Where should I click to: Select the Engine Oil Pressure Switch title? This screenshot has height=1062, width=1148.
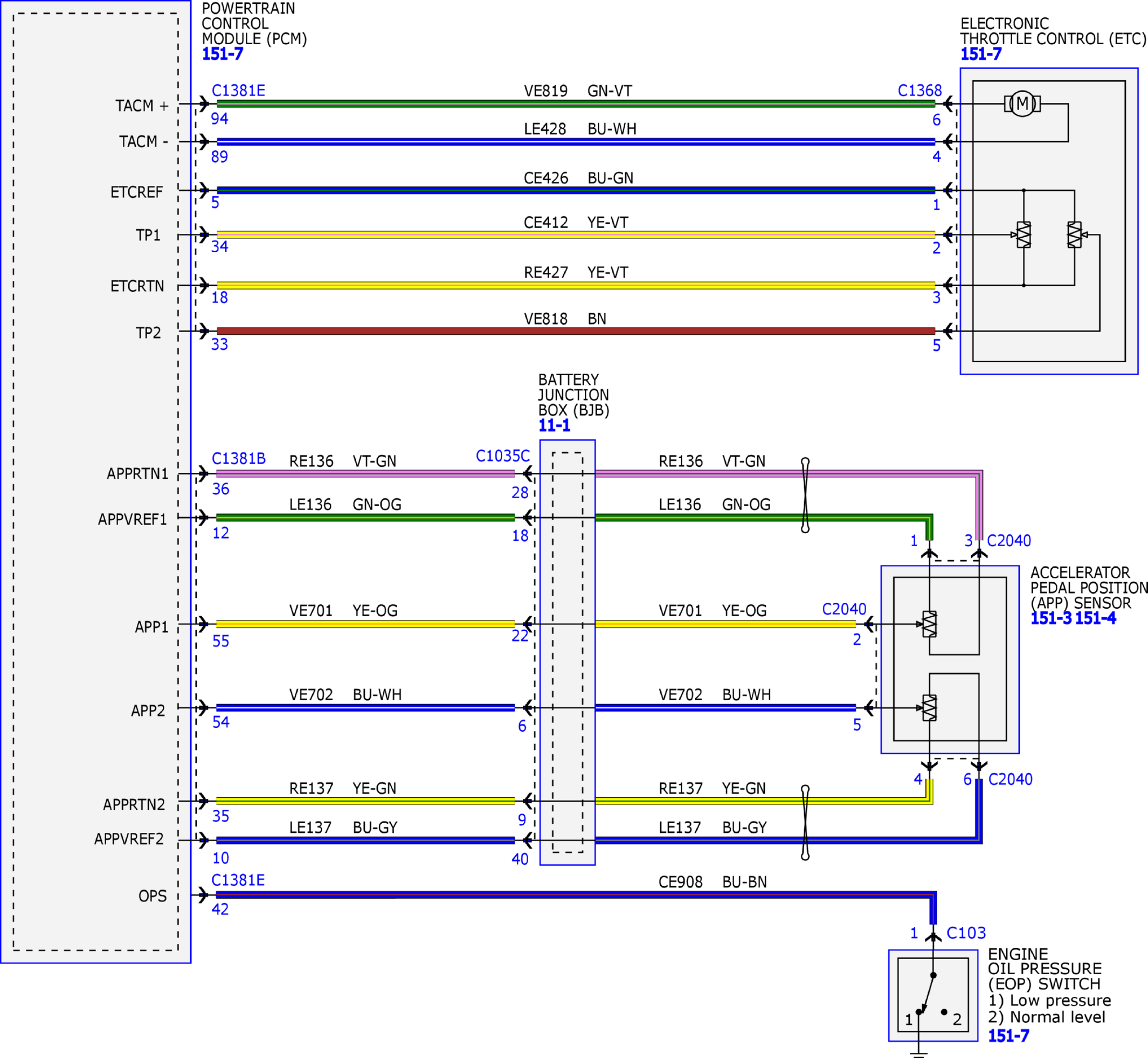tap(1045, 969)
